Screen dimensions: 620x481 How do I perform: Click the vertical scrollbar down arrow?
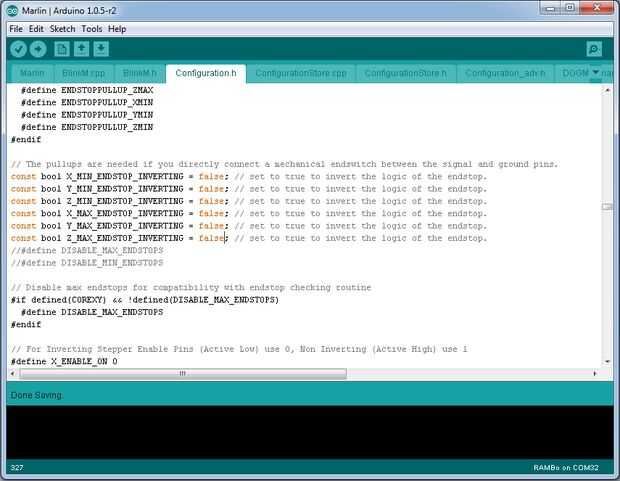(607, 362)
